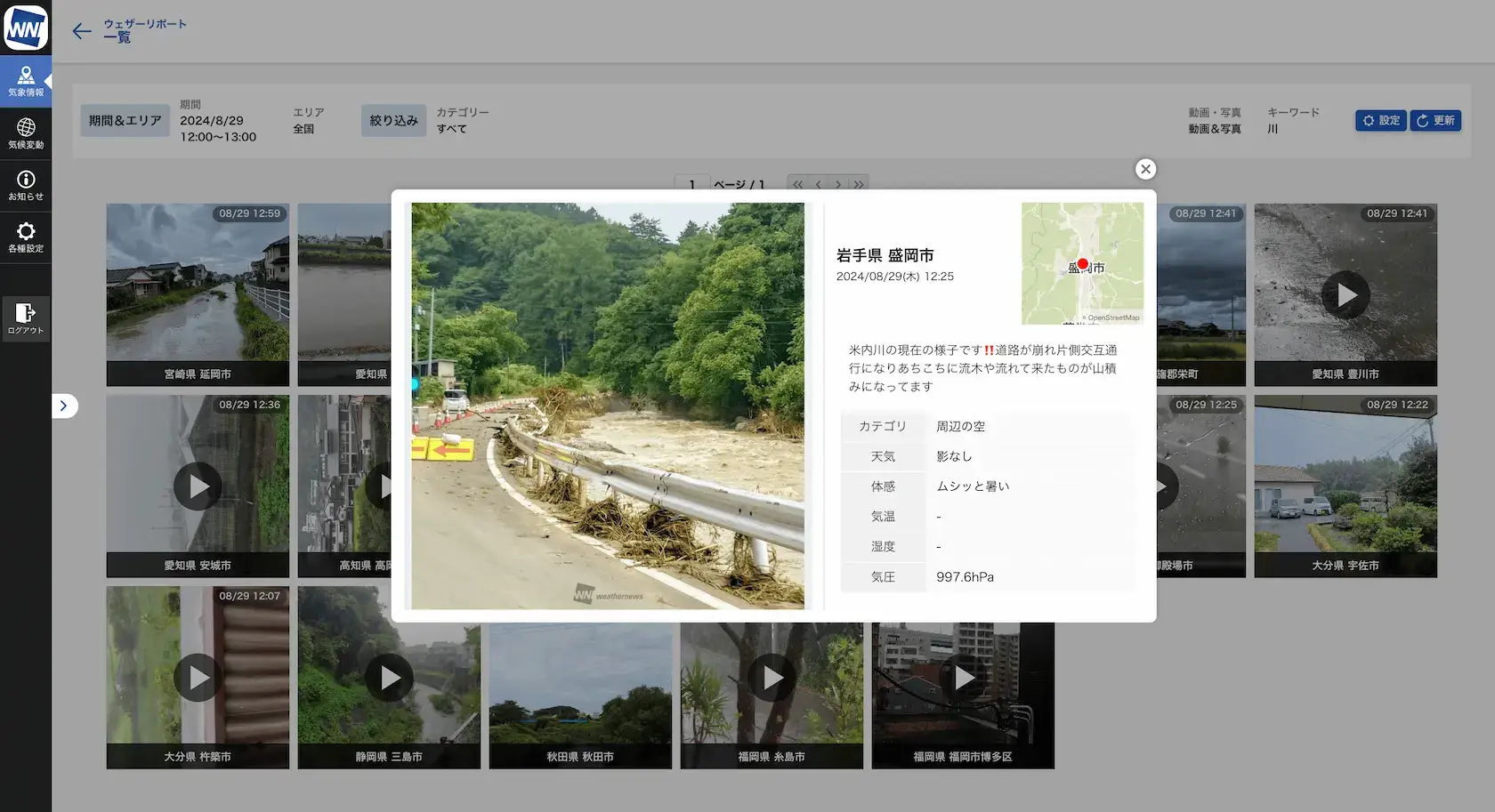Image resolution: width=1495 pixels, height=812 pixels.
Task: Click the 2024/8/29 12:00~13:00 period text
Action: click(x=218, y=129)
